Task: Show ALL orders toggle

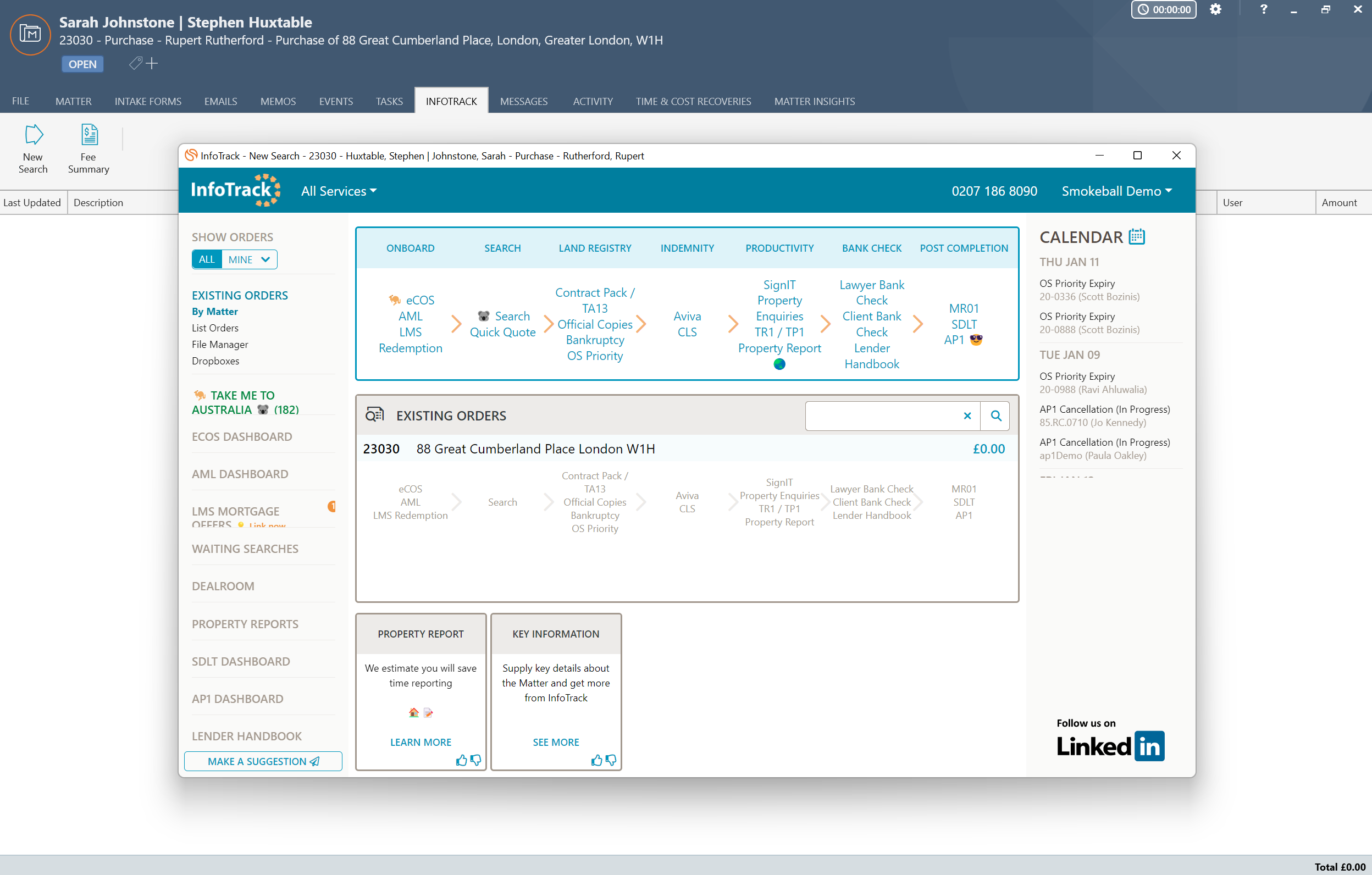Action: tap(207, 259)
